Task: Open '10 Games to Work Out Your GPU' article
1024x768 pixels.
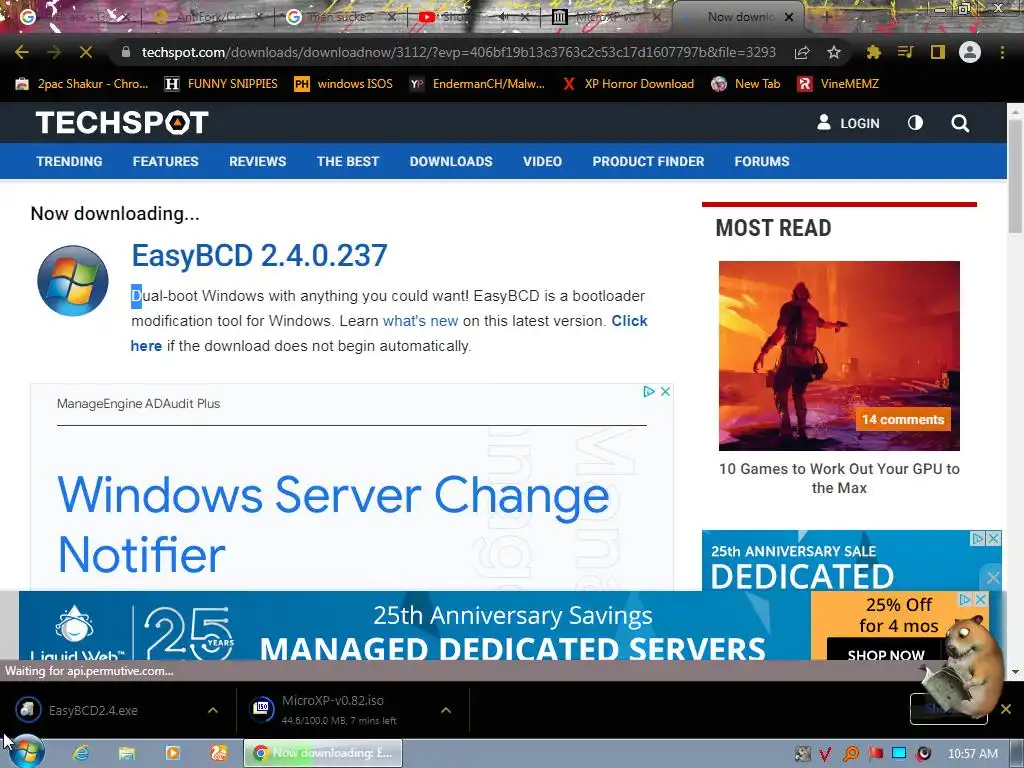Action: [x=839, y=478]
